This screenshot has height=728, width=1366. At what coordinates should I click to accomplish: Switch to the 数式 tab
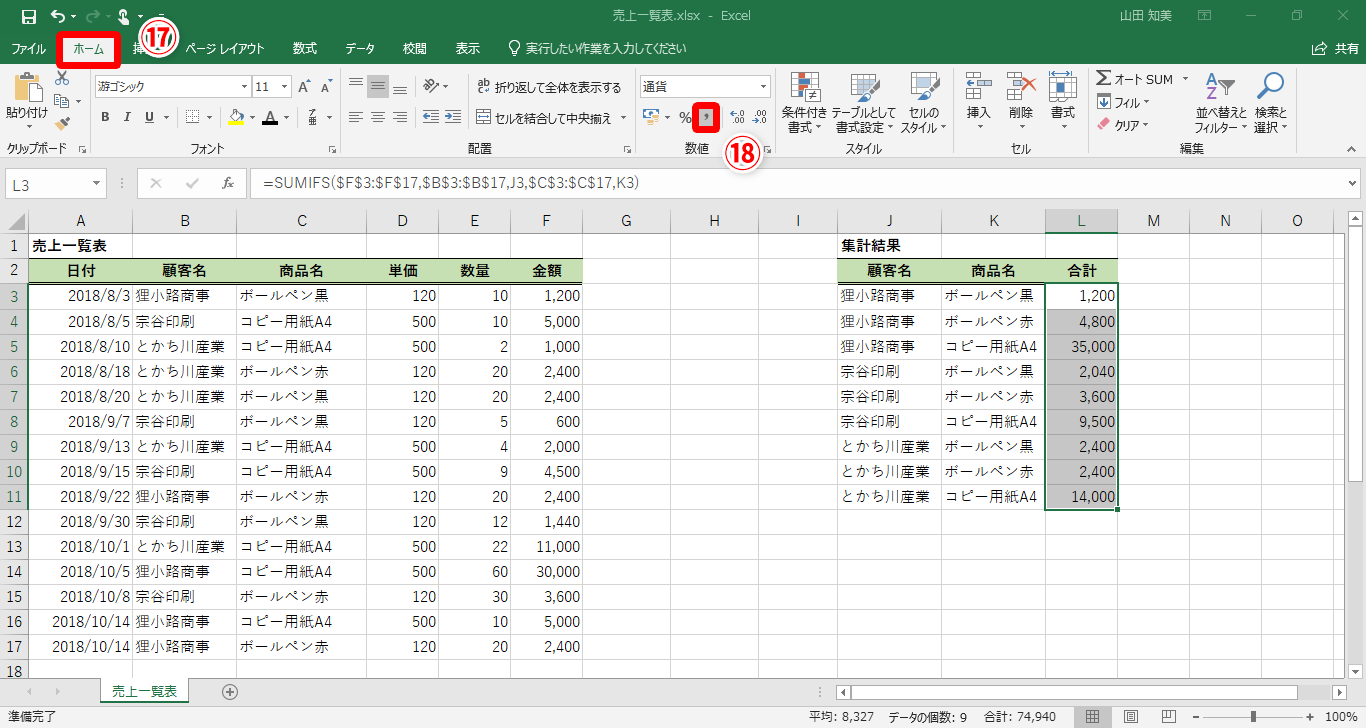pos(305,48)
